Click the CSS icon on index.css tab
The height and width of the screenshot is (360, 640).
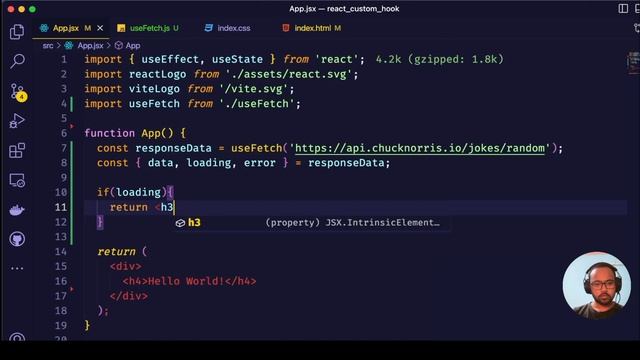tap(209, 28)
